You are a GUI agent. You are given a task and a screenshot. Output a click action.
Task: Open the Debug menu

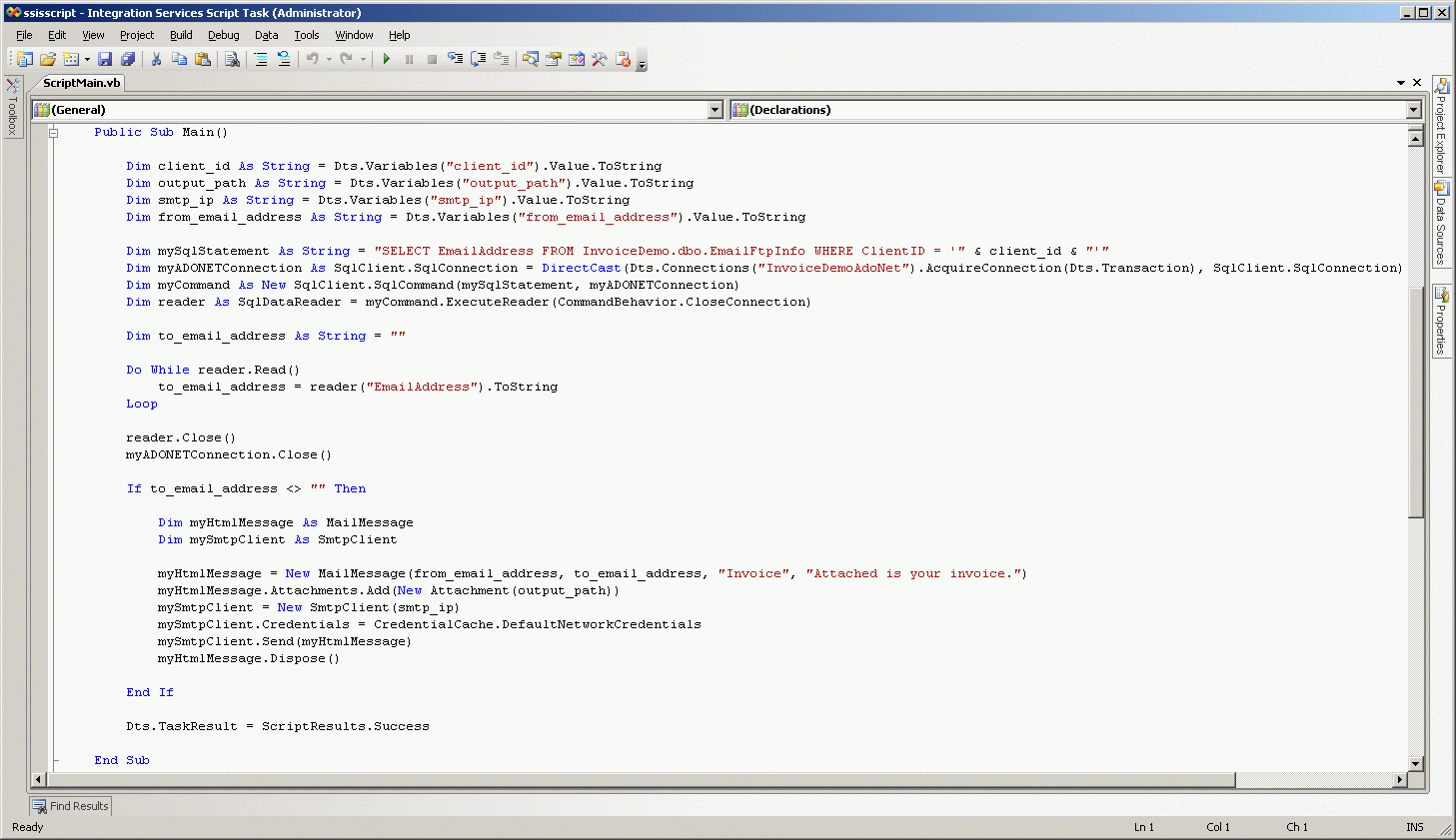(x=223, y=35)
